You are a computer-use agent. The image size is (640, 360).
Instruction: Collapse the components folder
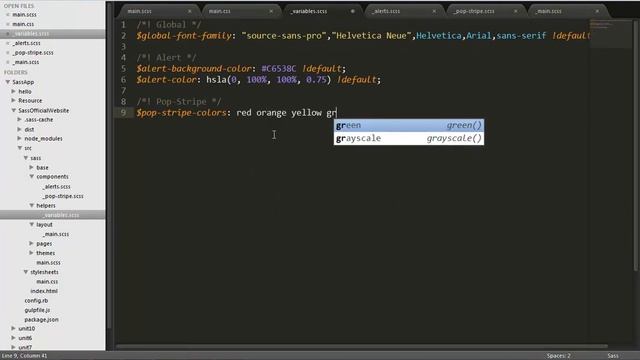pos(31,177)
